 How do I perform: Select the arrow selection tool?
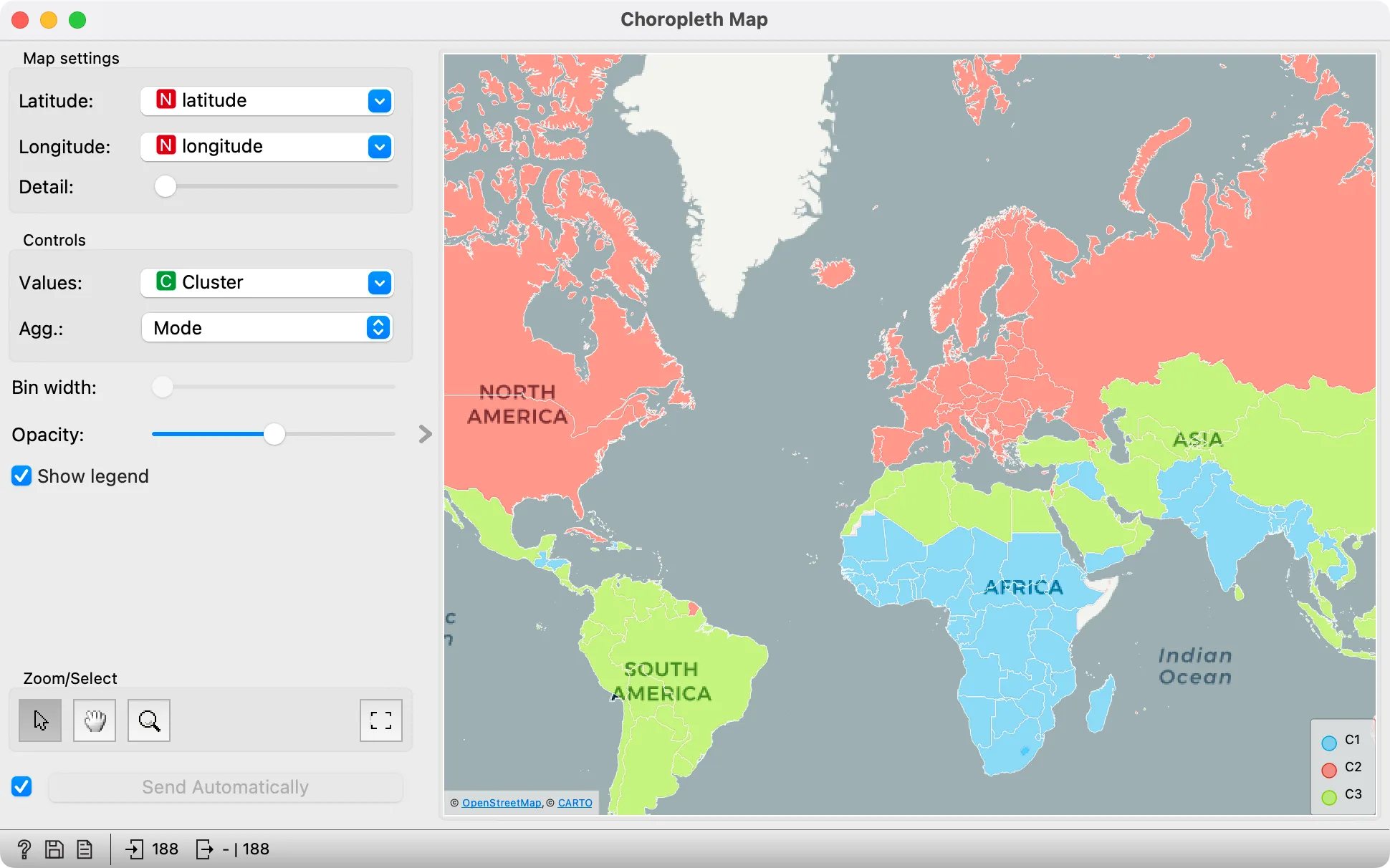[40, 720]
